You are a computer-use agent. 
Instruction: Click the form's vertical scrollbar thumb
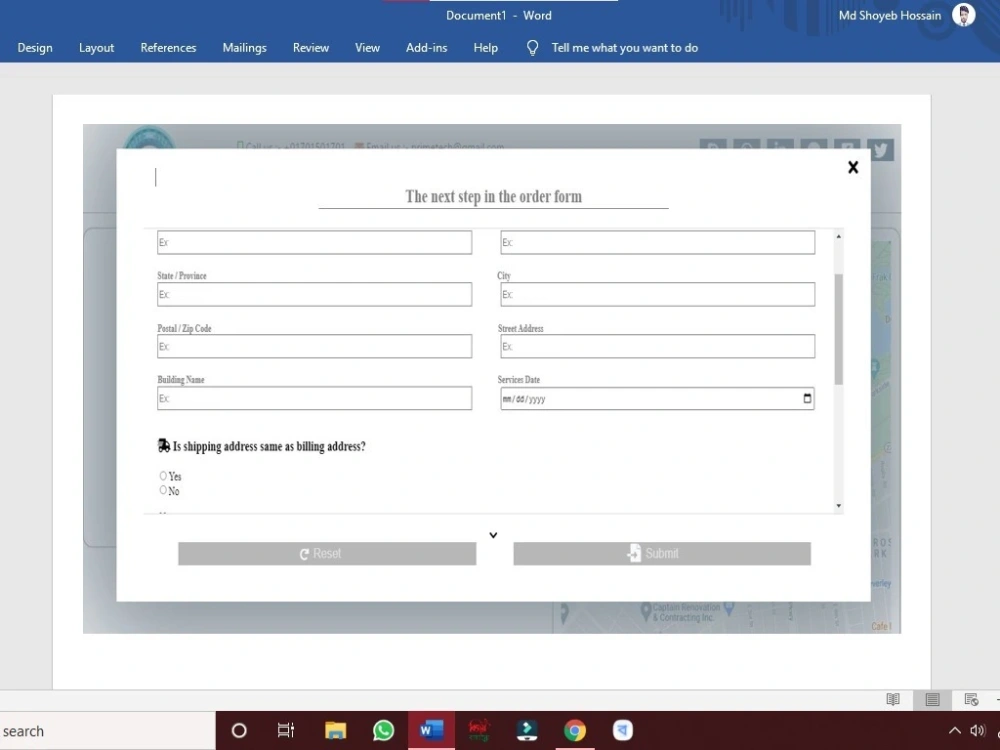pyautogui.click(x=839, y=329)
